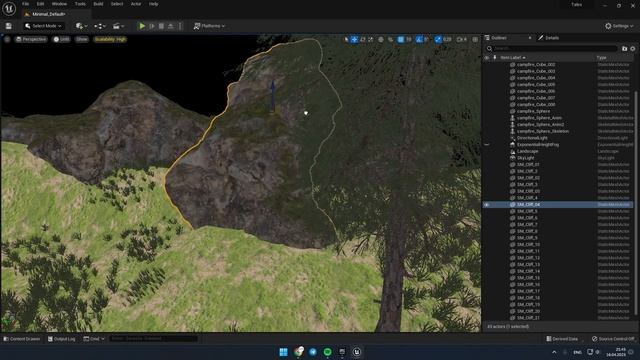Toggle world/local coordinate system
The width and height of the screenshot is (640, 360).
tap(381, 39)
